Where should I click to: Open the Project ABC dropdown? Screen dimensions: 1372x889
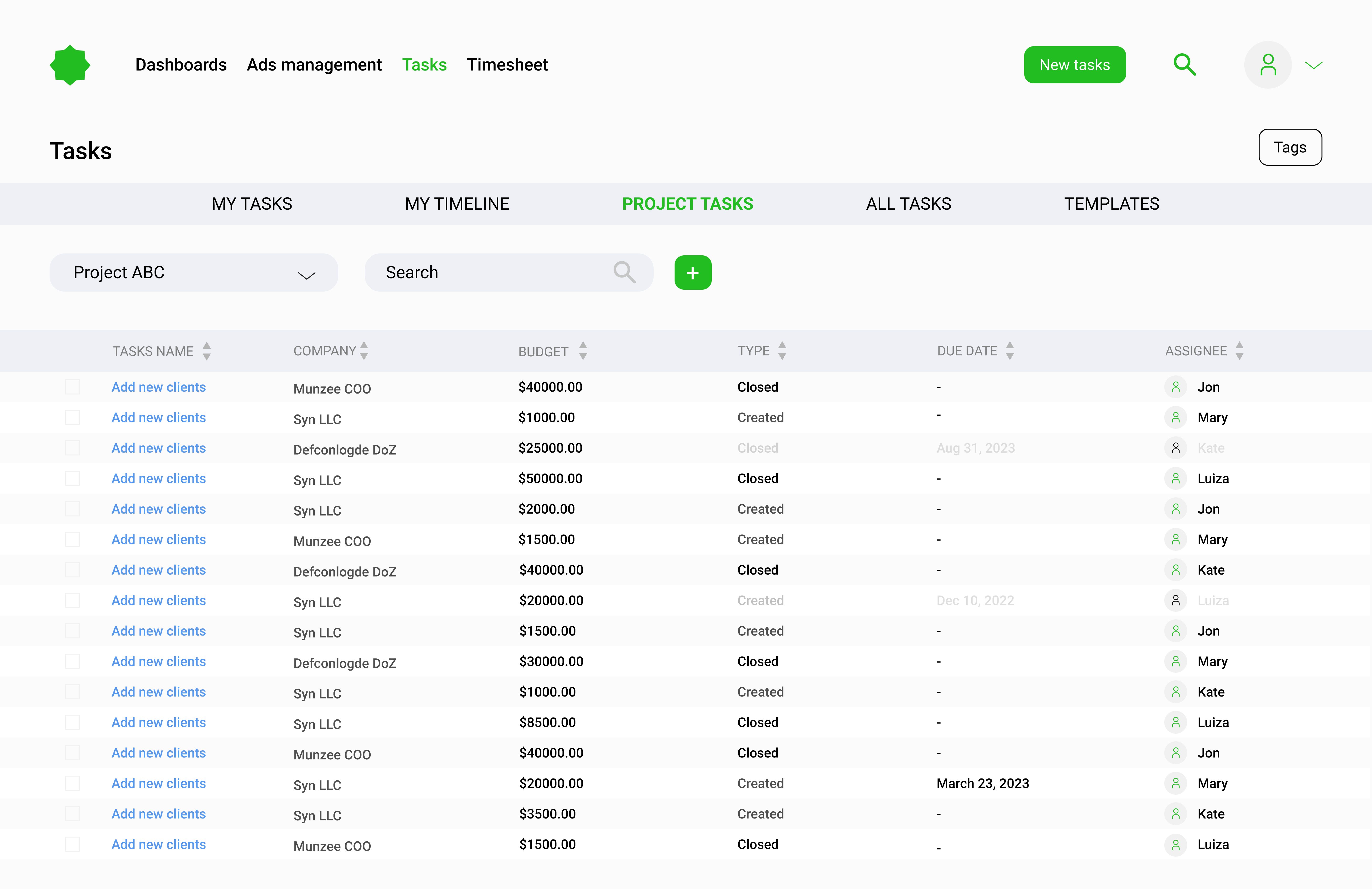click(194, 272)
